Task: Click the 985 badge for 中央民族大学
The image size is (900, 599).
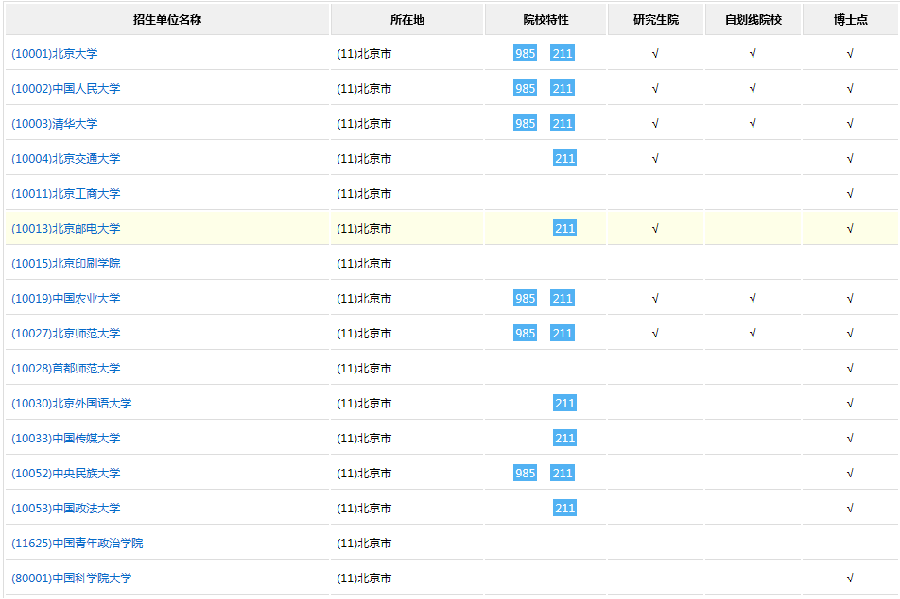Action: [525, 473]
